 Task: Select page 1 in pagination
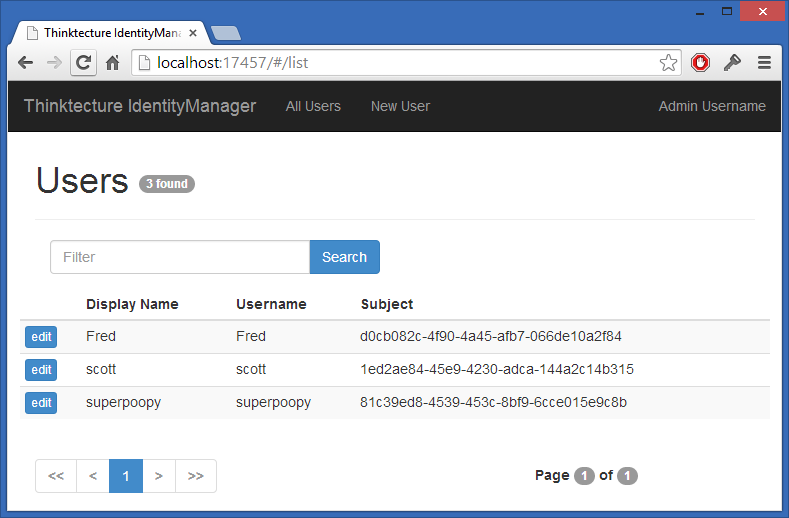(126, 476)
